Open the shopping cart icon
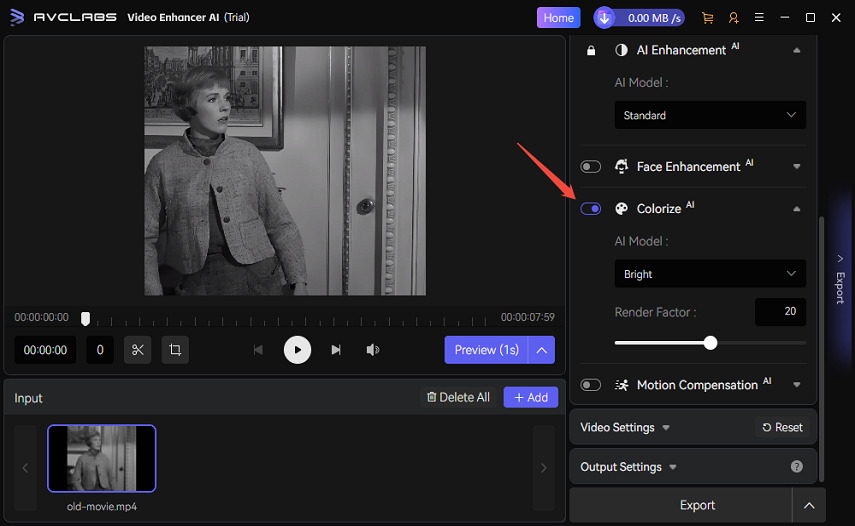 (x=708, y=18)
